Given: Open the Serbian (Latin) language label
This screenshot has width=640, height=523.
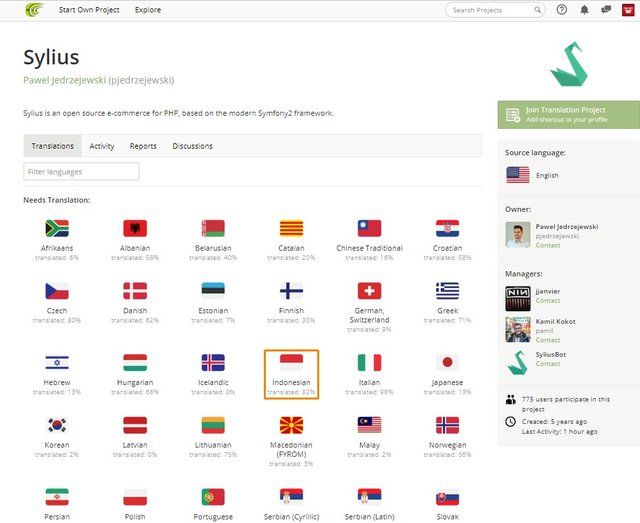Looking at the screenshot, I should [x=369, y=517].
